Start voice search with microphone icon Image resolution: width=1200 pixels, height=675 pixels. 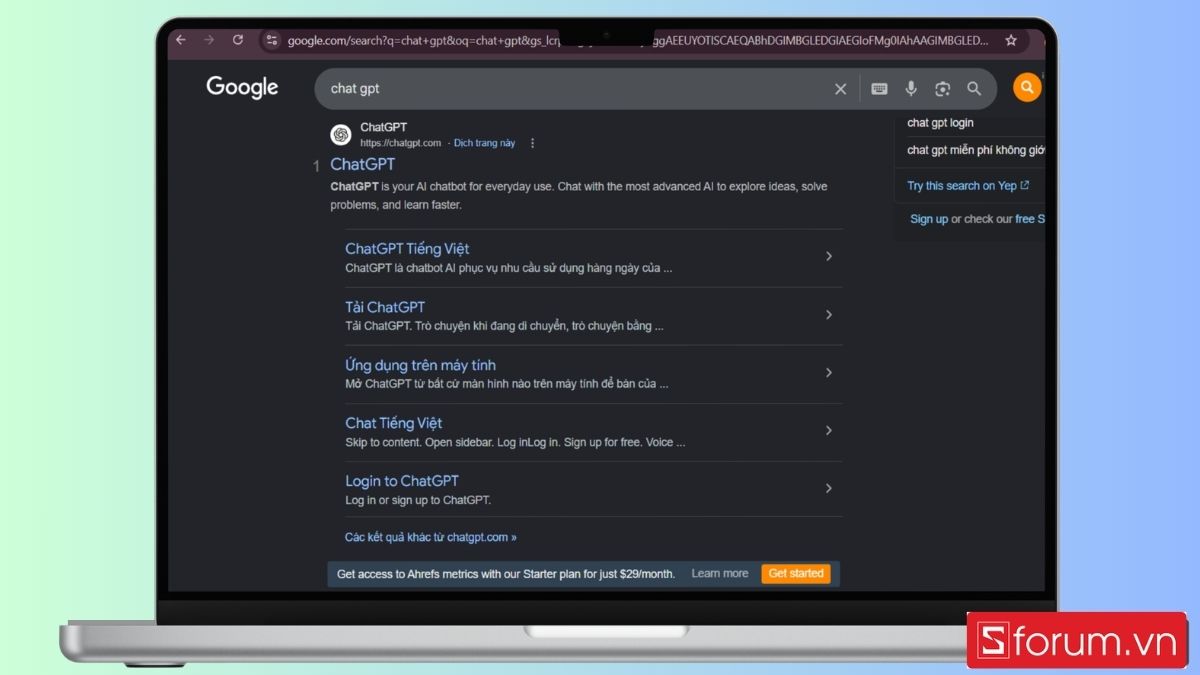pos(911,89)
